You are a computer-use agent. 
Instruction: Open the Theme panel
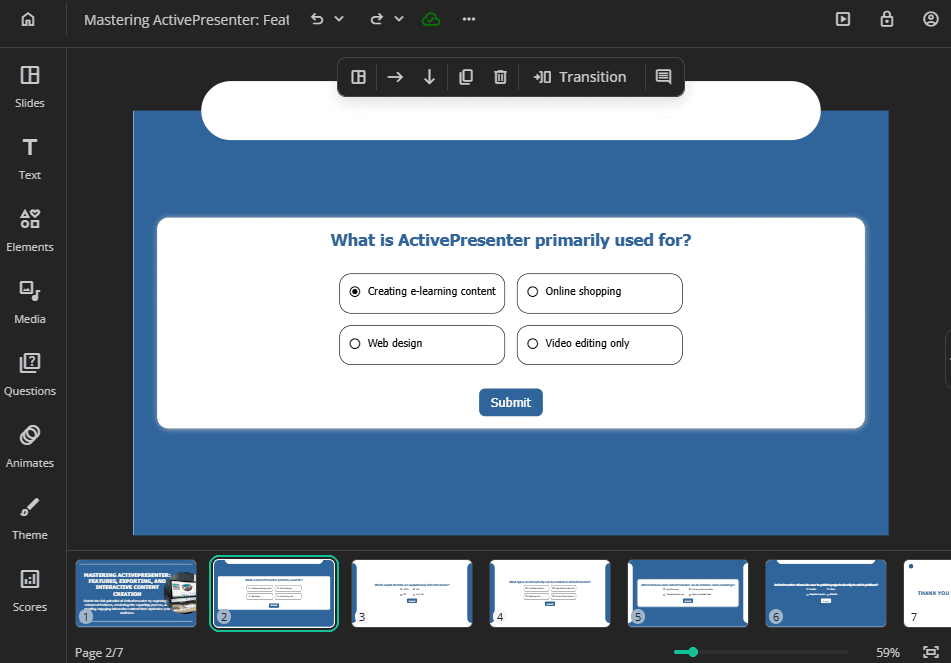point(30,519)
